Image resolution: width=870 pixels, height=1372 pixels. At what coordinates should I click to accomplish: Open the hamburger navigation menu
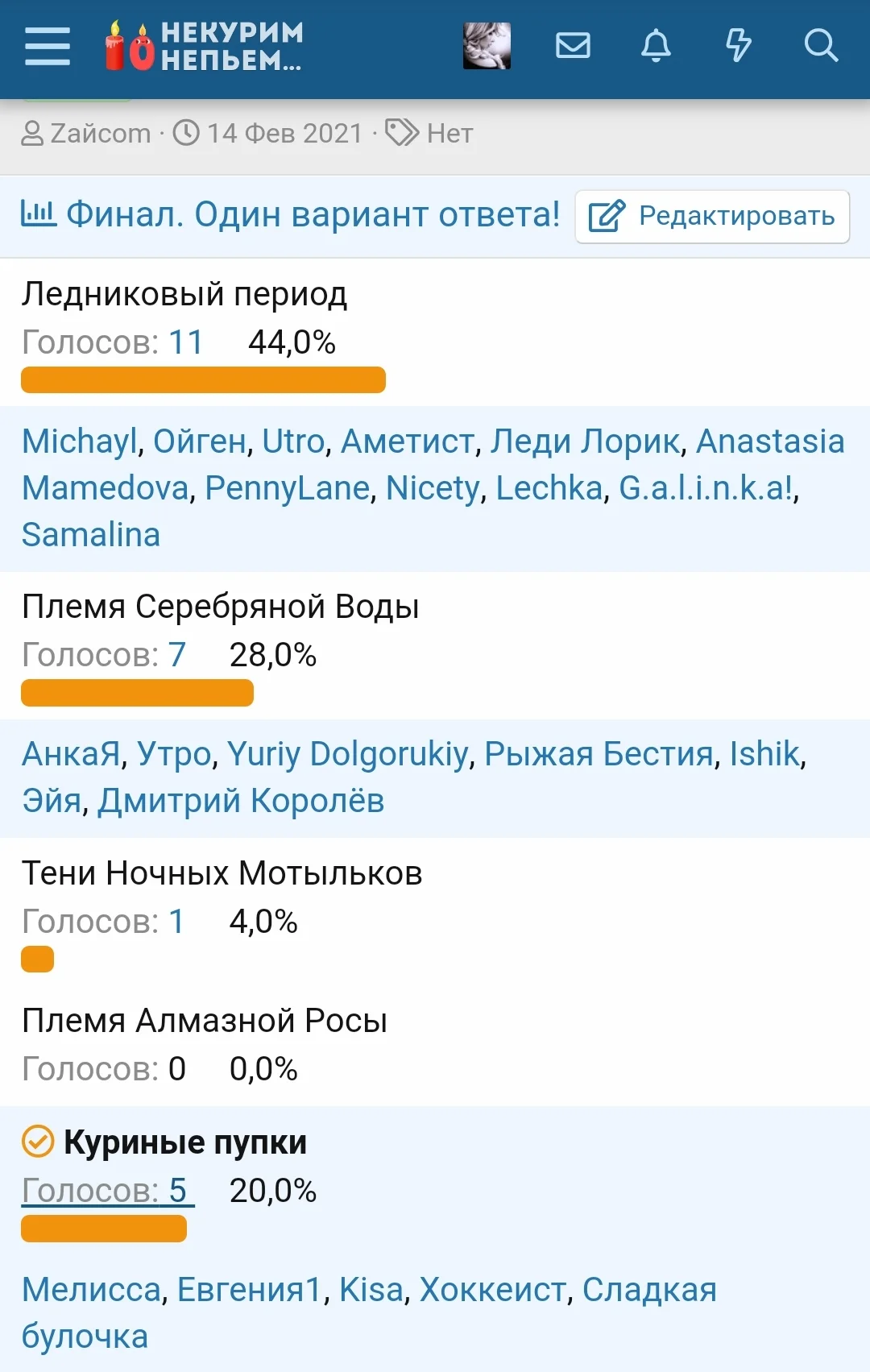[48, 46]
